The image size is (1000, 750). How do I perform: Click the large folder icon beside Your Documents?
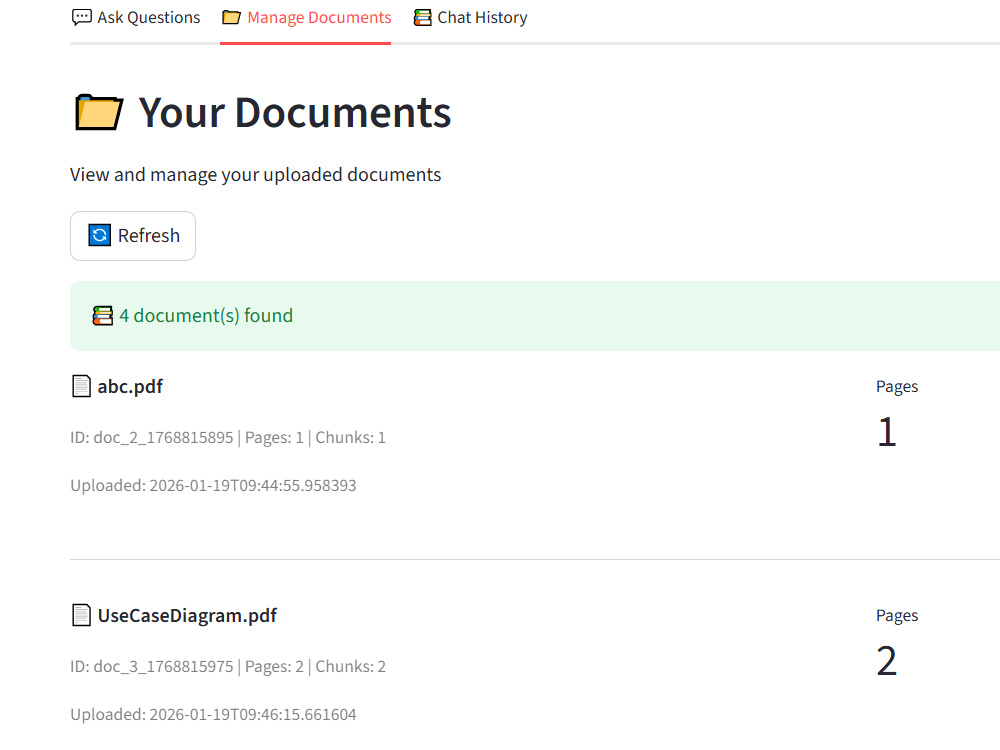pos(99,112)
